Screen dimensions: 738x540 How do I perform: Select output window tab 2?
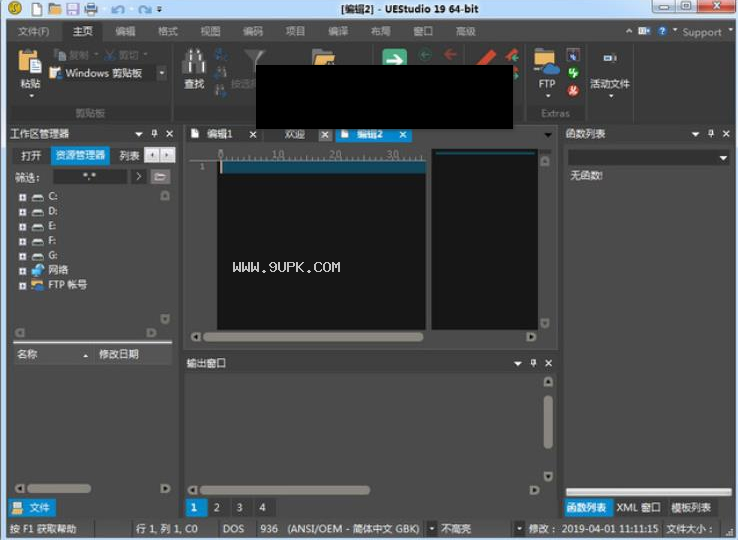[x=217, y=508]
